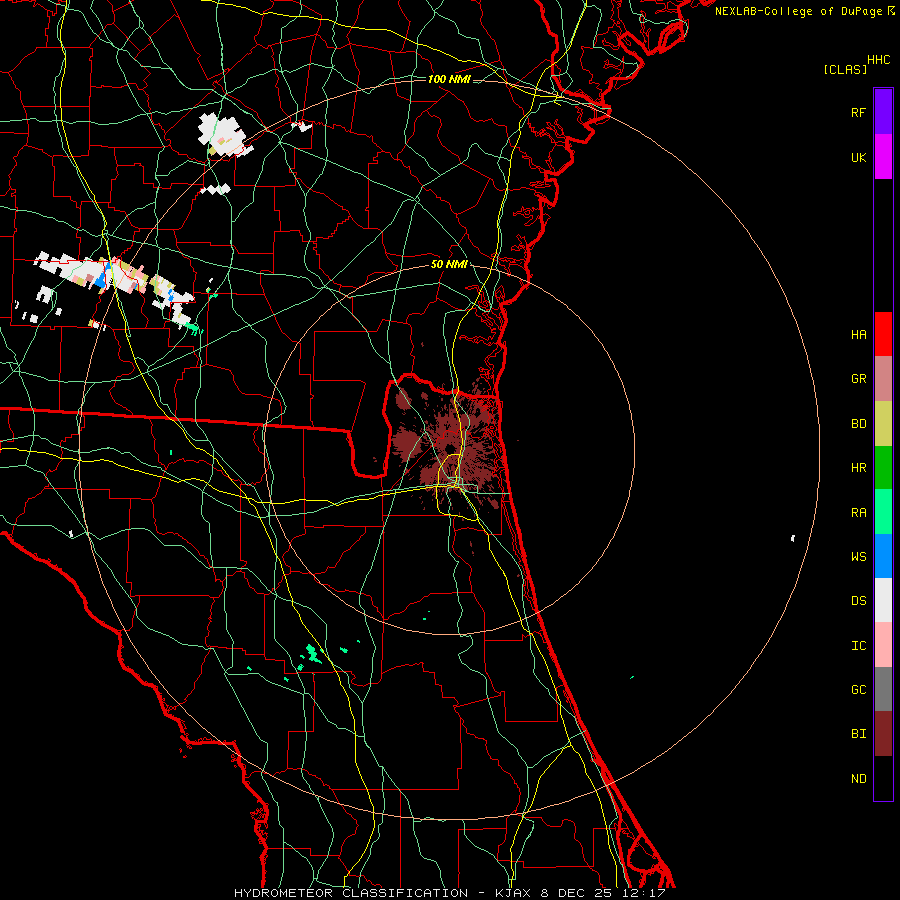Select the DS white legend swatch
This screenshot has height=900, width=900.
click(883, 600)
